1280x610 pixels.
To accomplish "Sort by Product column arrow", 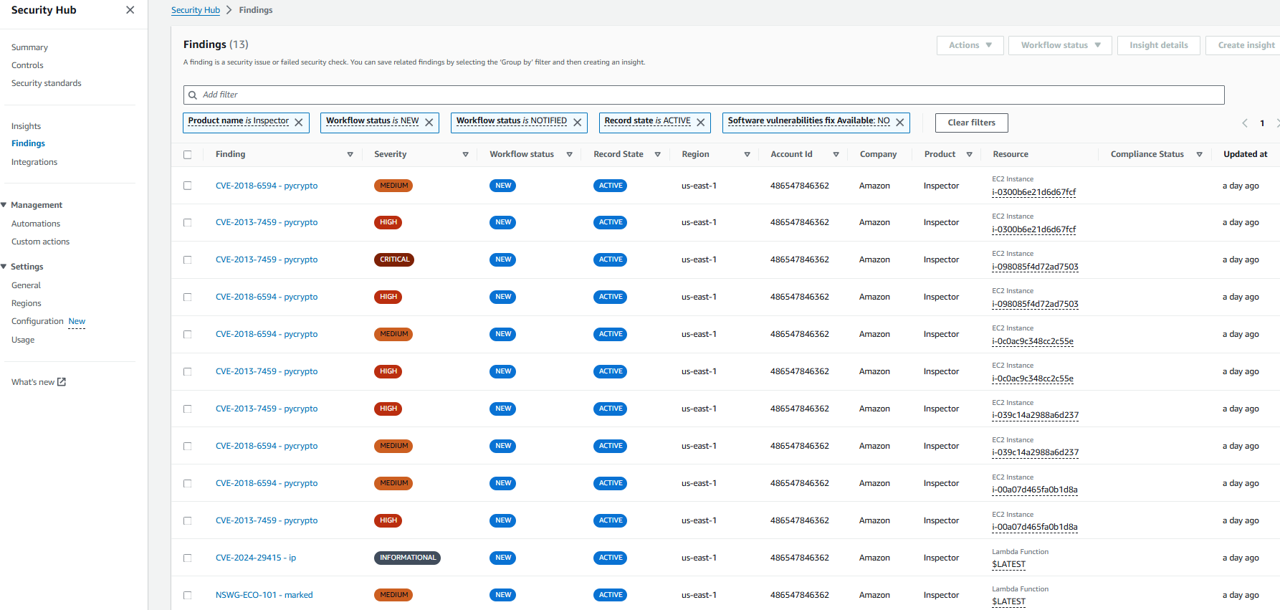I will tap(969, 155).
